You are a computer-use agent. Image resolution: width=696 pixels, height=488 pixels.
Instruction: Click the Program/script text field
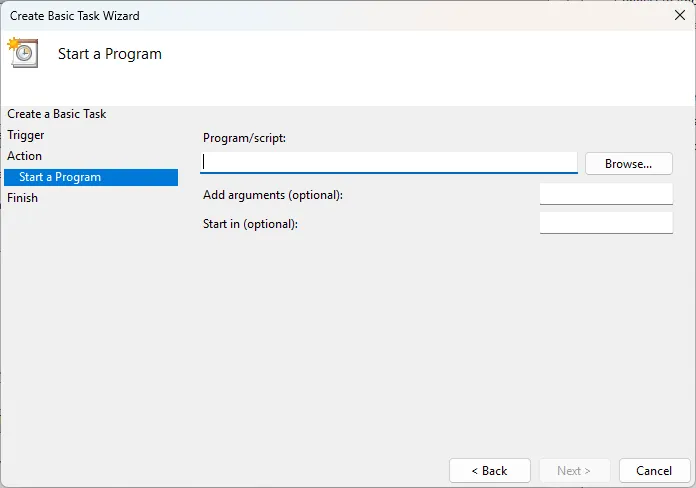coord(388,163)
